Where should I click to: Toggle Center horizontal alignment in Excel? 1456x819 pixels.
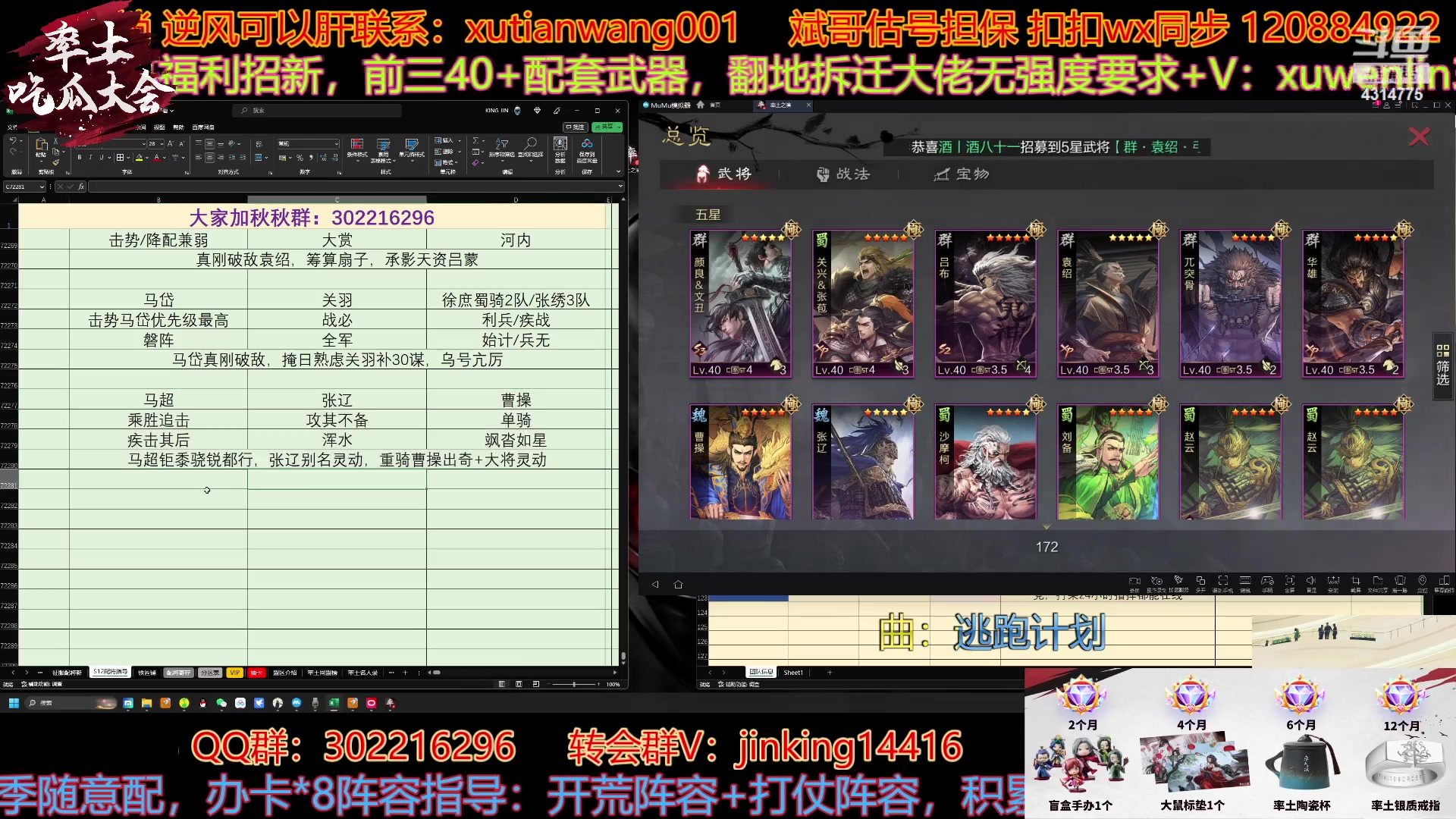(x=209, y=157)
